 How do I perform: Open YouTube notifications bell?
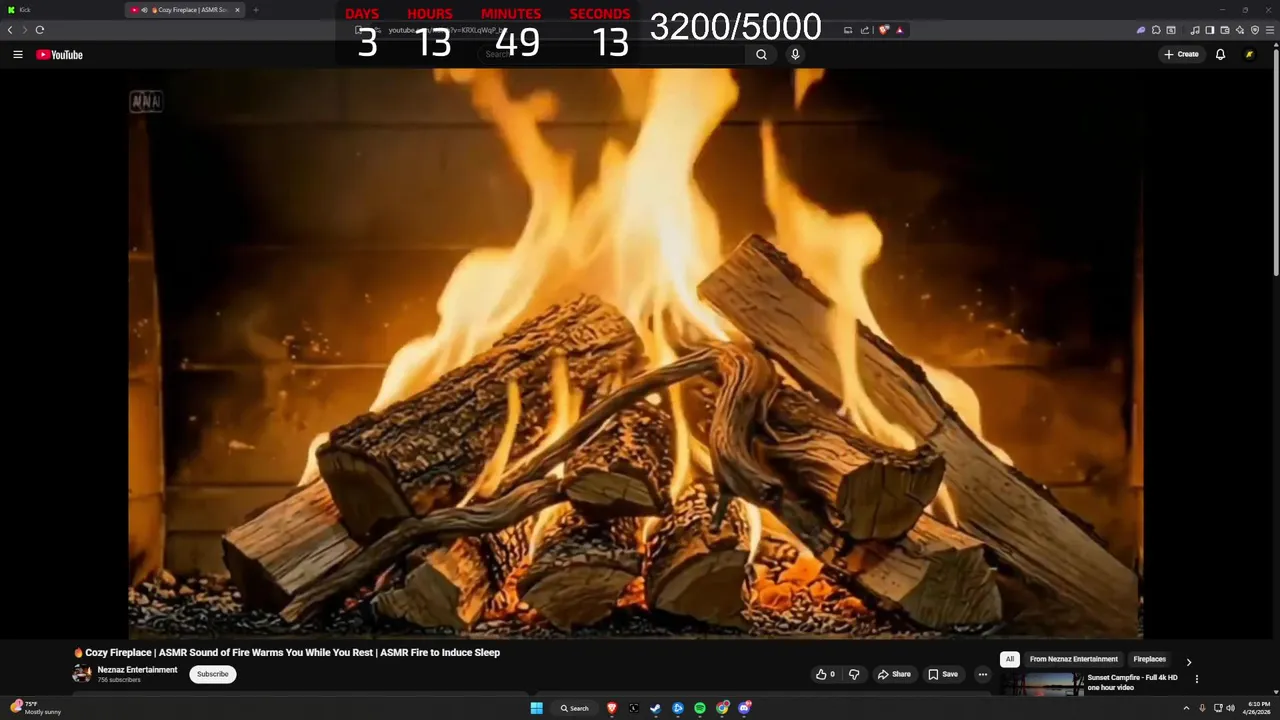coord(1220,55)
